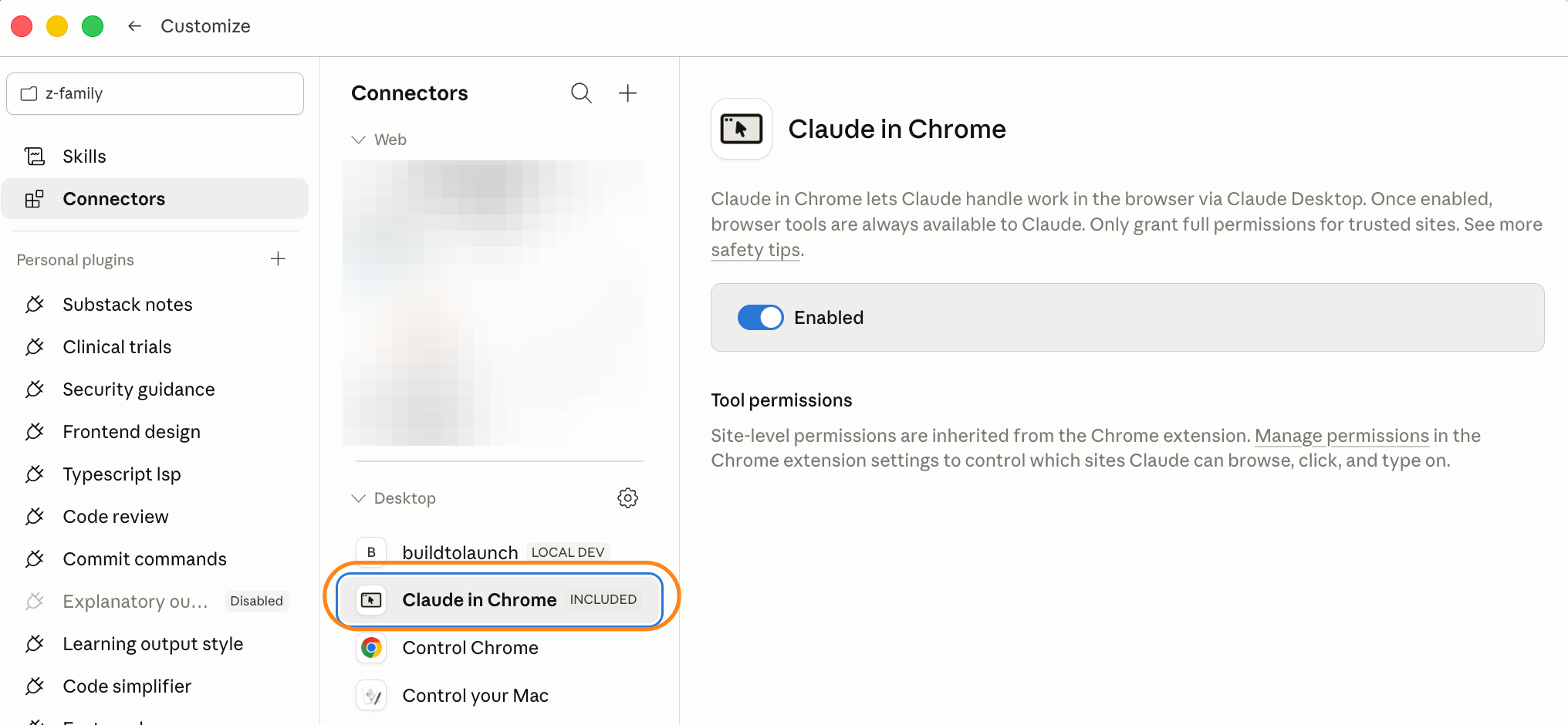Collapse the Desktop connectors section
This screenshot has width=1568, height=725.
[358, 498]
